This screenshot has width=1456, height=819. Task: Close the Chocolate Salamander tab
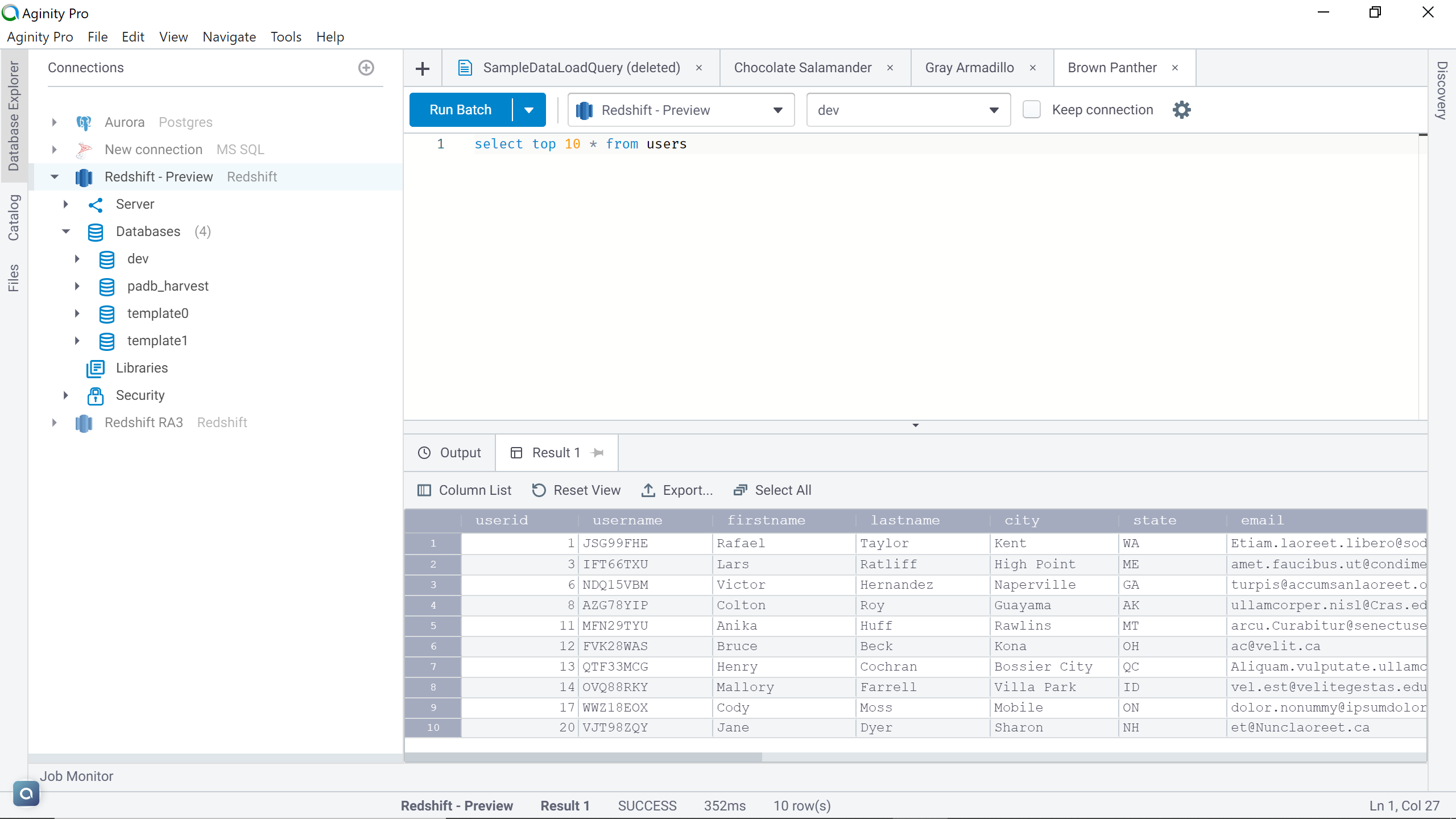890,68
